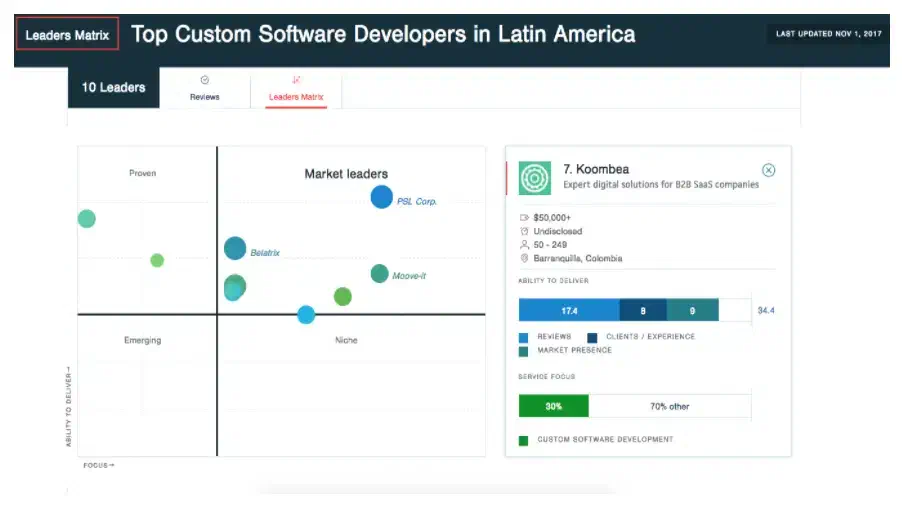Click the Koombea logo thumbnail
This screenshot has width=902, height=516.
coord(534,178)
